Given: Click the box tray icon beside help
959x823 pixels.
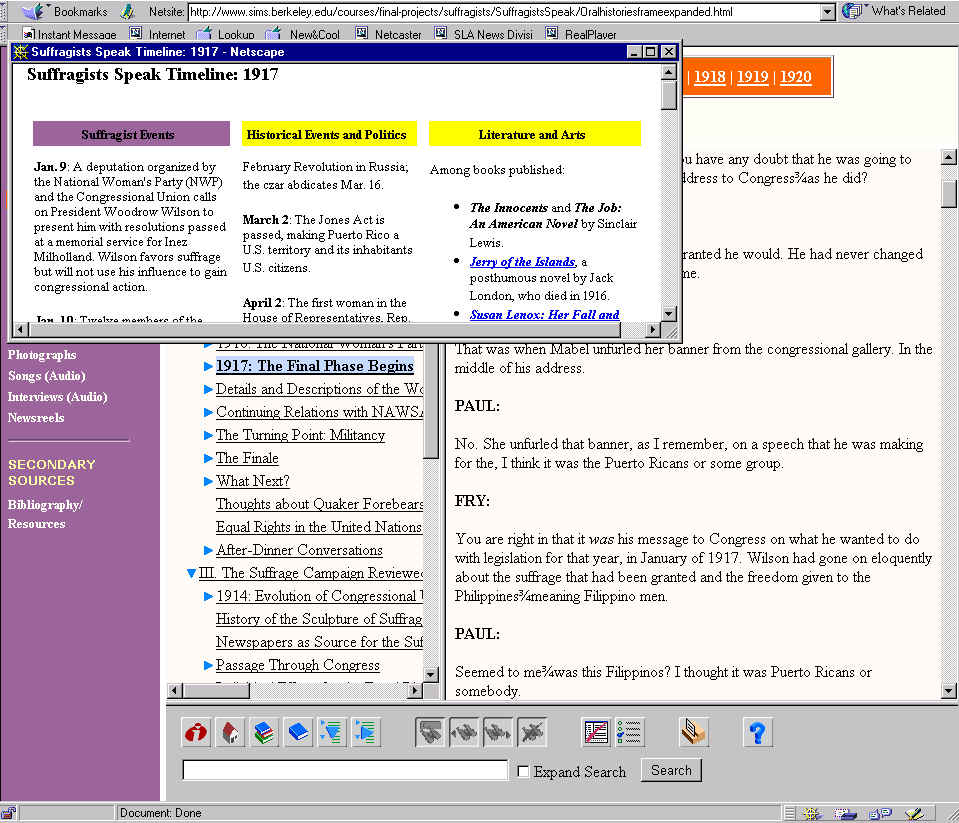Looking at the screenshot, I should pyautogui.click(x=693, y=732).
